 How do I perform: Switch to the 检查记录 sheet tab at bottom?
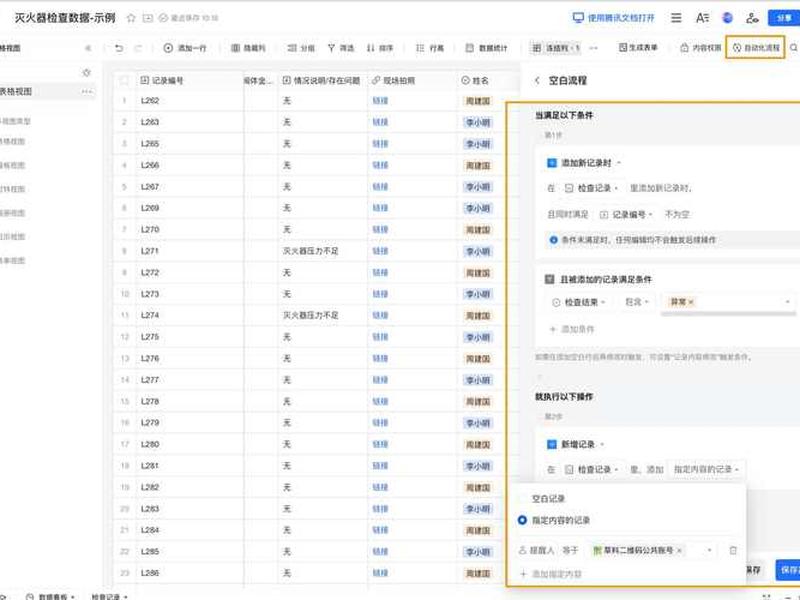[109, 596]
